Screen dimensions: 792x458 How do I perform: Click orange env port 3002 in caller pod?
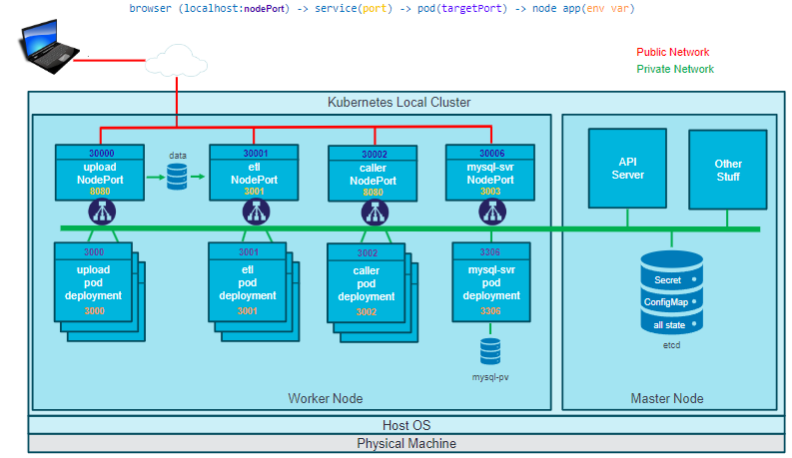coord(366,312)
